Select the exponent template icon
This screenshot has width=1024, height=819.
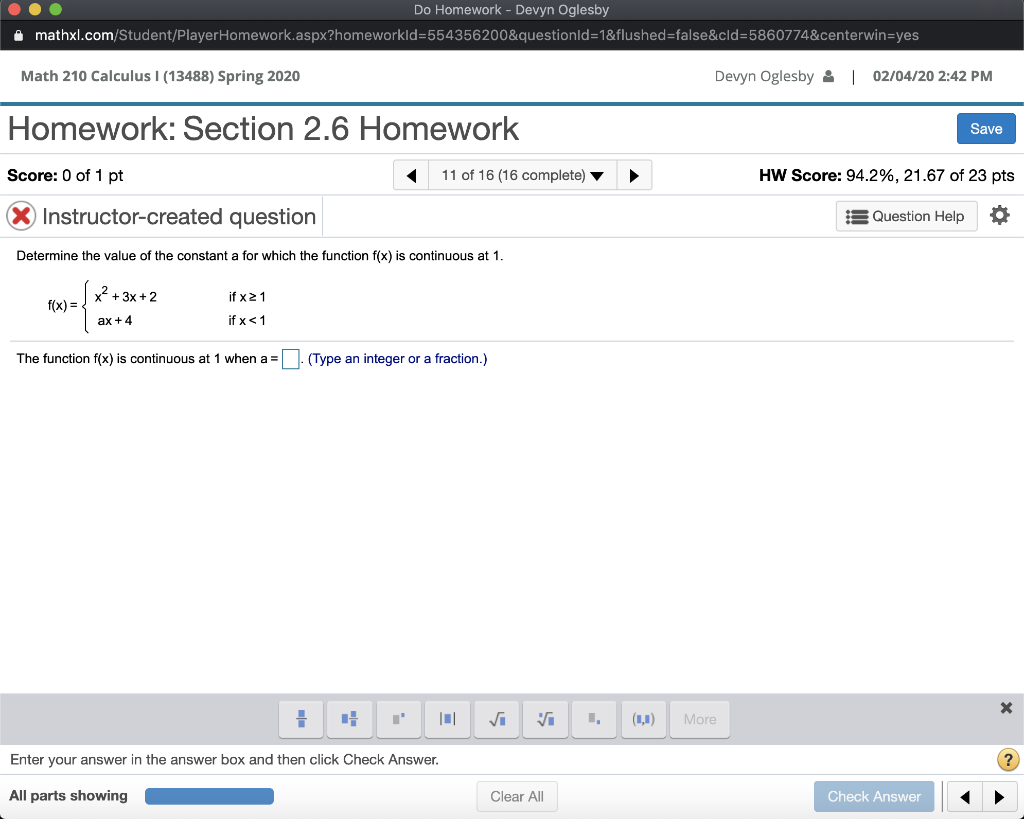click(x=398, y=719)
